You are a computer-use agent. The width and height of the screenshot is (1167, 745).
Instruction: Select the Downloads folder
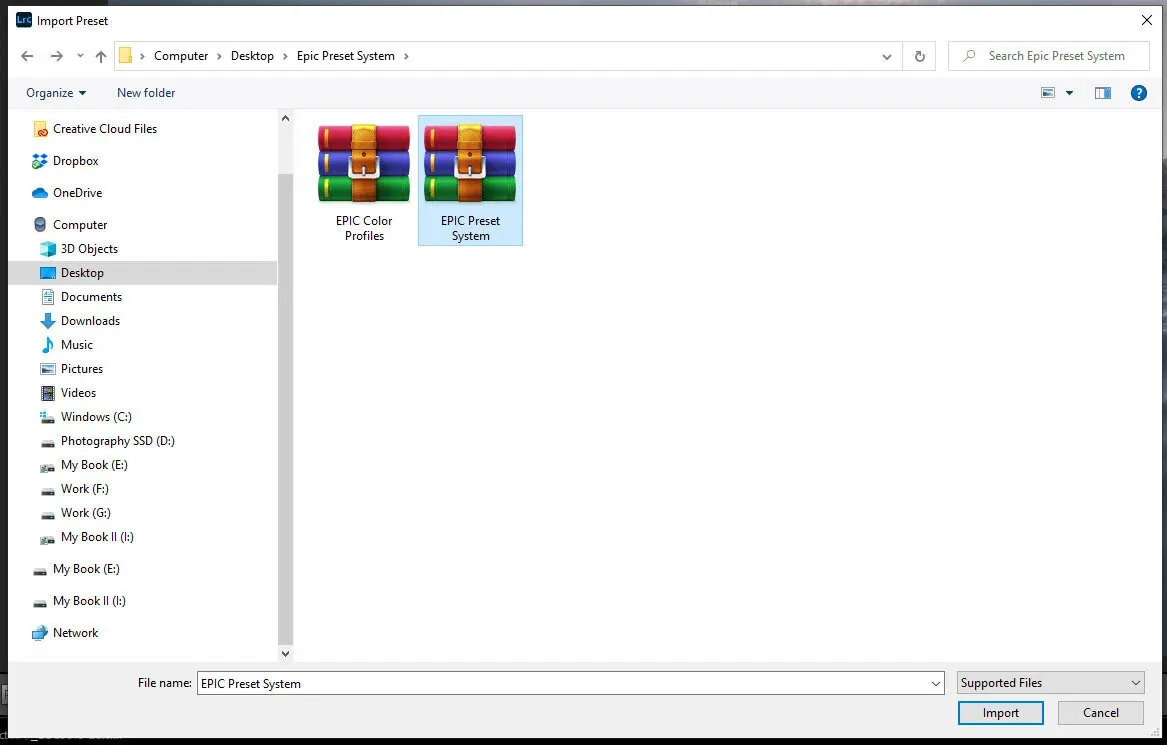click(x=89, y=320)
